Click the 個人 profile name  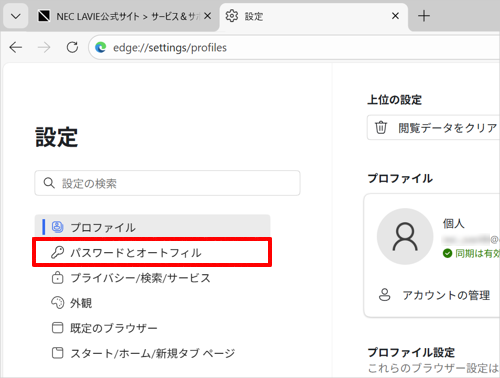(x=453, y=223)
